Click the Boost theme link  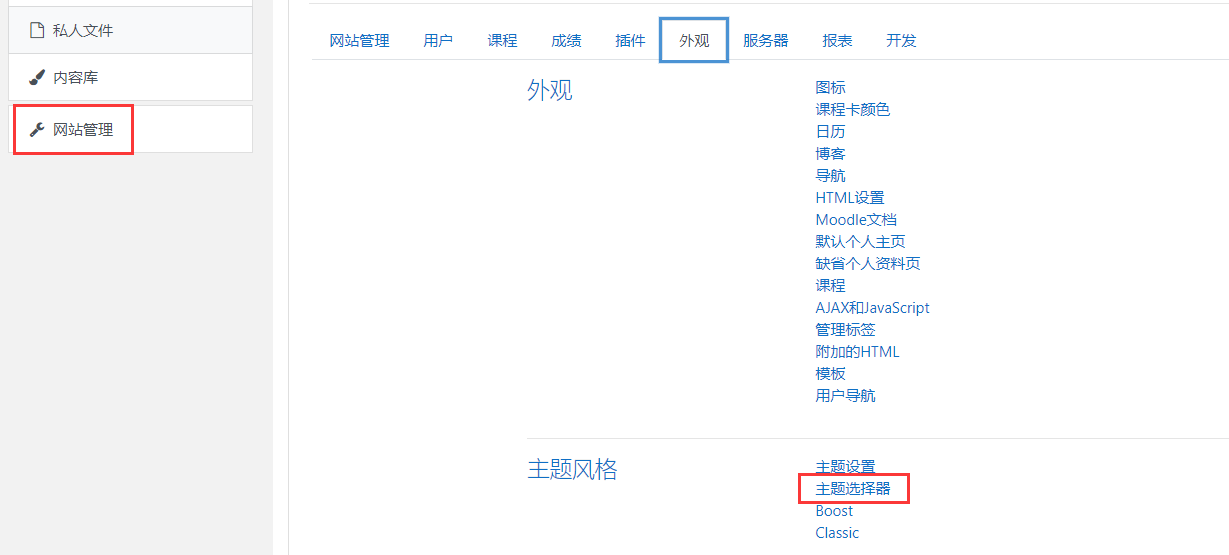pos(834,511)
